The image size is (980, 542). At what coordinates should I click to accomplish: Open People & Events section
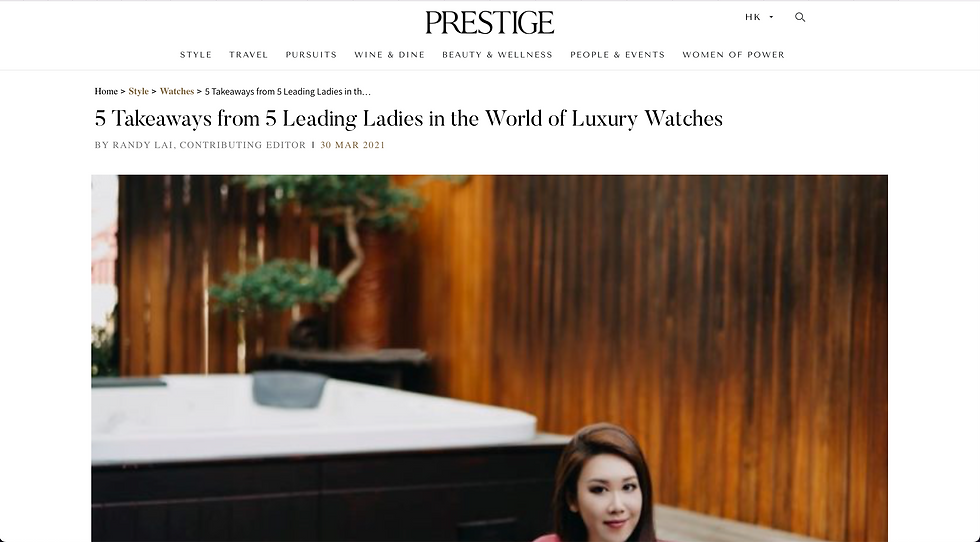(618, 54)
